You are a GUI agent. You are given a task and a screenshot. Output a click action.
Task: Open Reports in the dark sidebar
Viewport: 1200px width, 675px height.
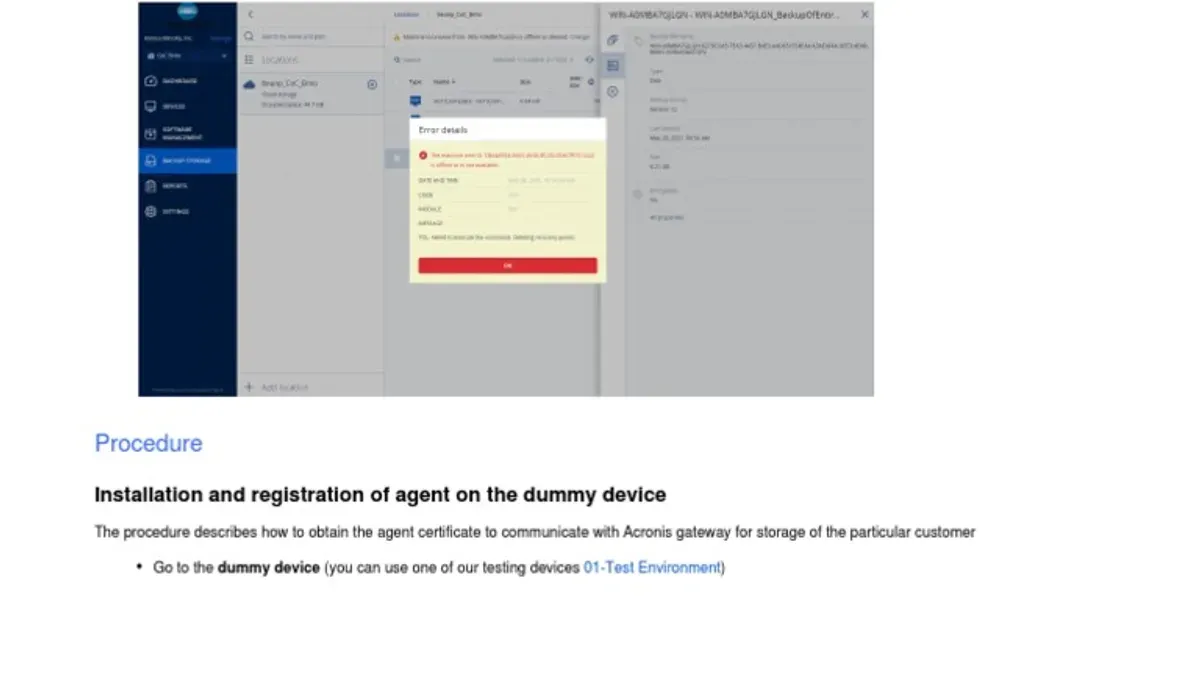[188, 186]
